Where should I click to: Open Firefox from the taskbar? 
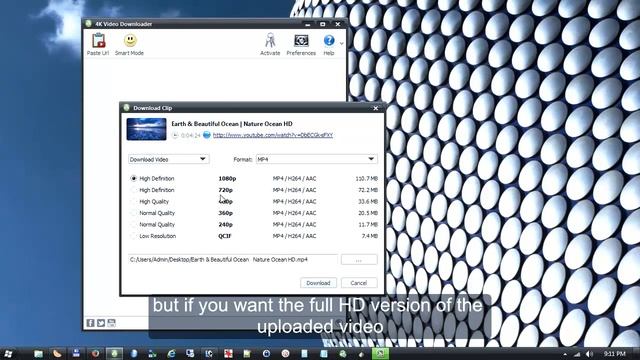pos(95,353)
